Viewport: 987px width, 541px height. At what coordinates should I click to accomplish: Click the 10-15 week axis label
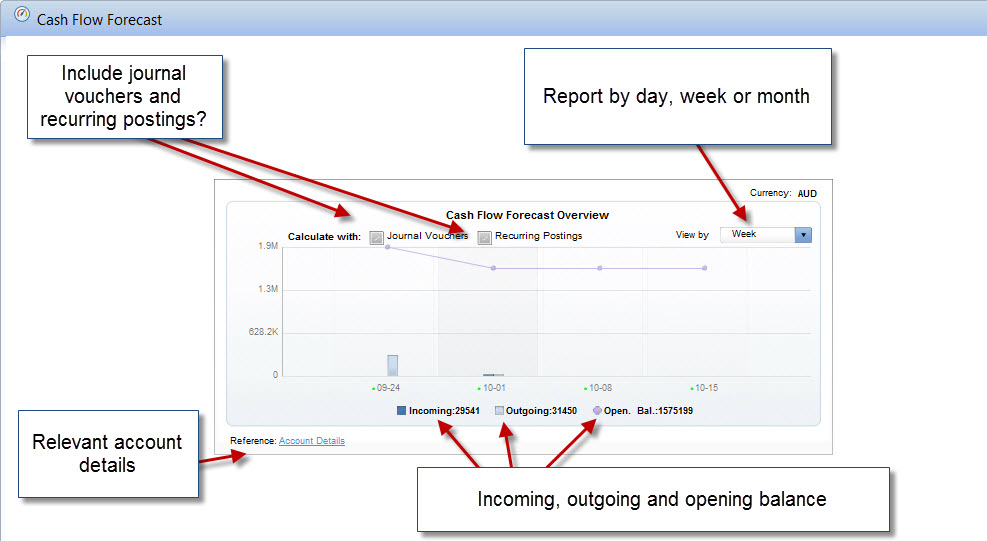pyautogui.click(x=706, y=387)
